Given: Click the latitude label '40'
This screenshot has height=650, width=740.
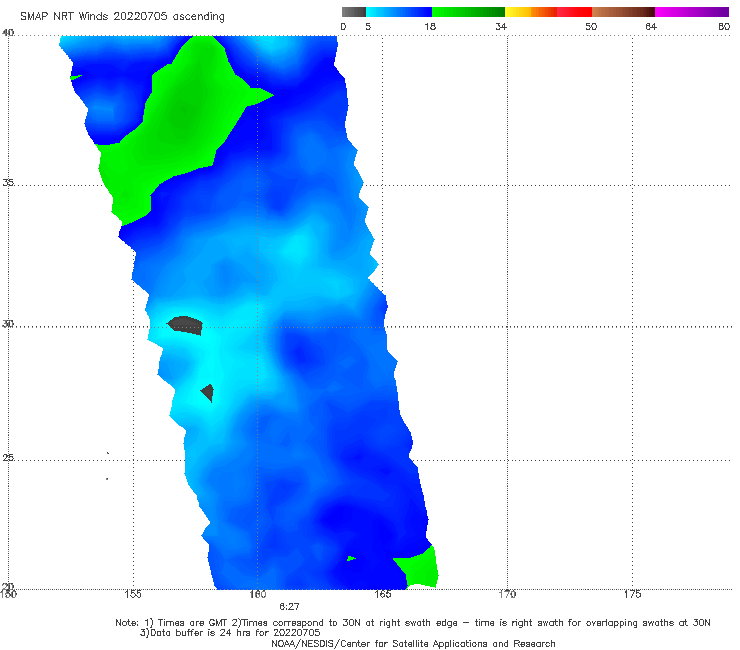Looking at the screenshot, I should (8, 33).
